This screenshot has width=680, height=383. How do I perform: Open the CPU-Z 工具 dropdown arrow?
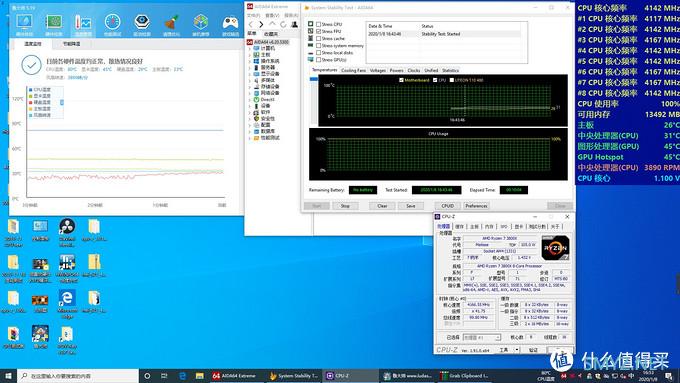click(517, 350)
